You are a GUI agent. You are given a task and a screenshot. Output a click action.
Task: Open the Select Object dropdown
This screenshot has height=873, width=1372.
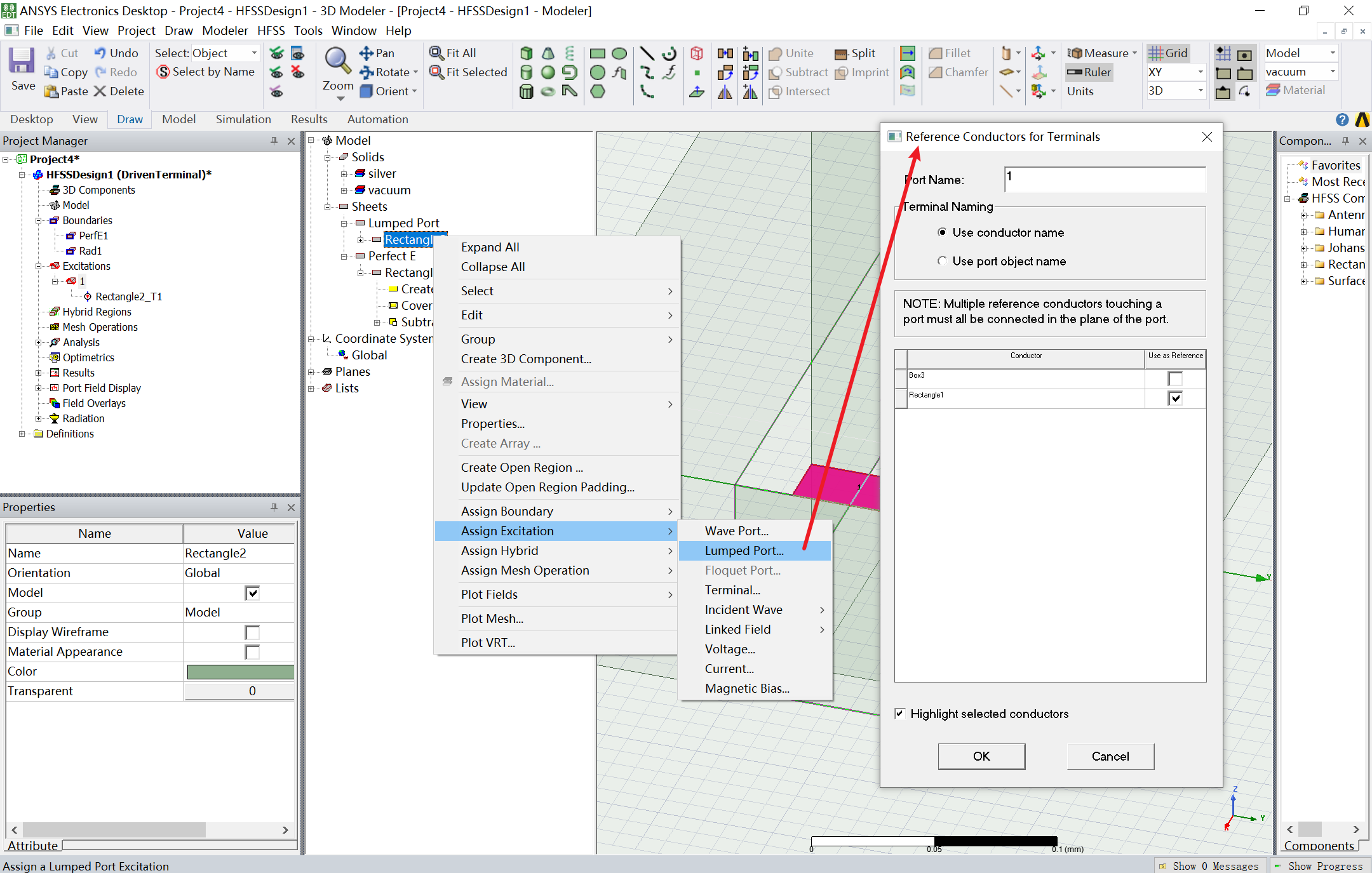click(x=254, y=53)
